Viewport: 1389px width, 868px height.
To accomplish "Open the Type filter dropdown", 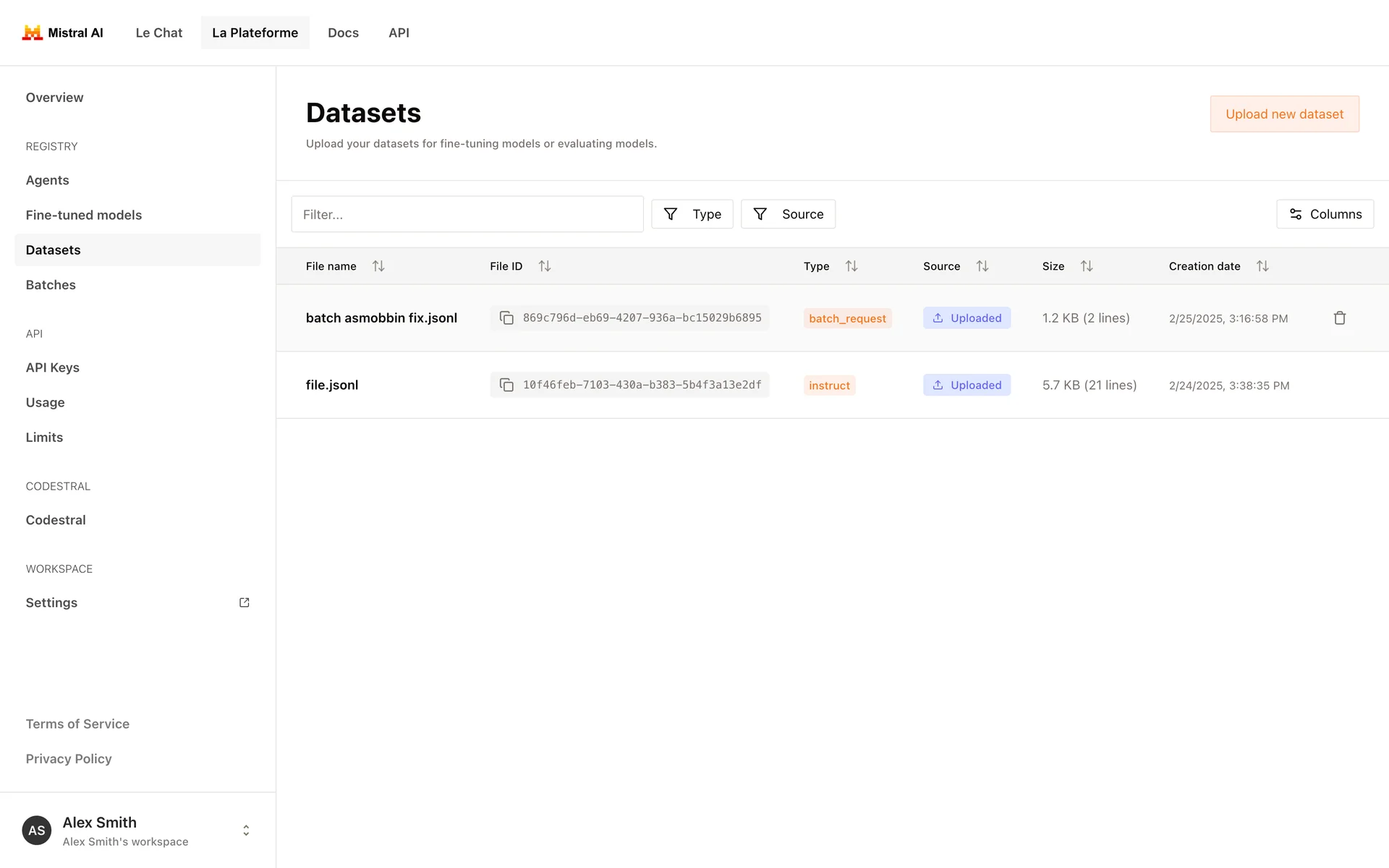I will point(692,214).
